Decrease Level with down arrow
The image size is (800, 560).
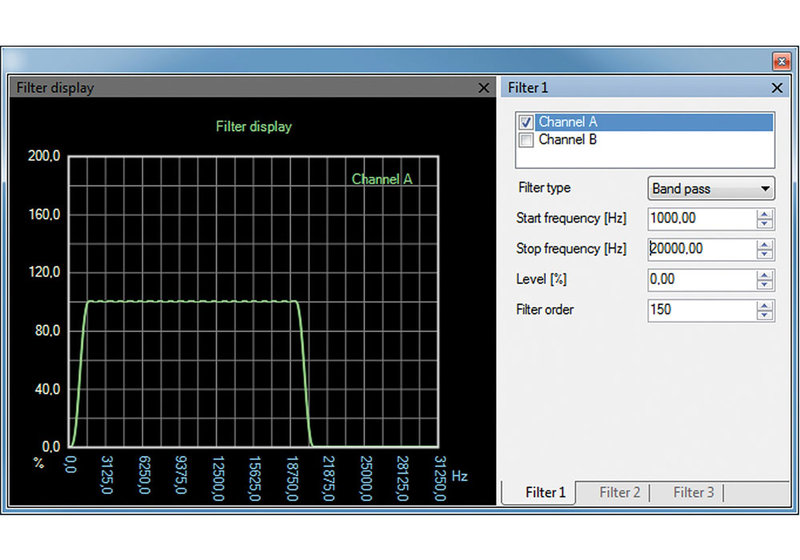click(764, 285)
